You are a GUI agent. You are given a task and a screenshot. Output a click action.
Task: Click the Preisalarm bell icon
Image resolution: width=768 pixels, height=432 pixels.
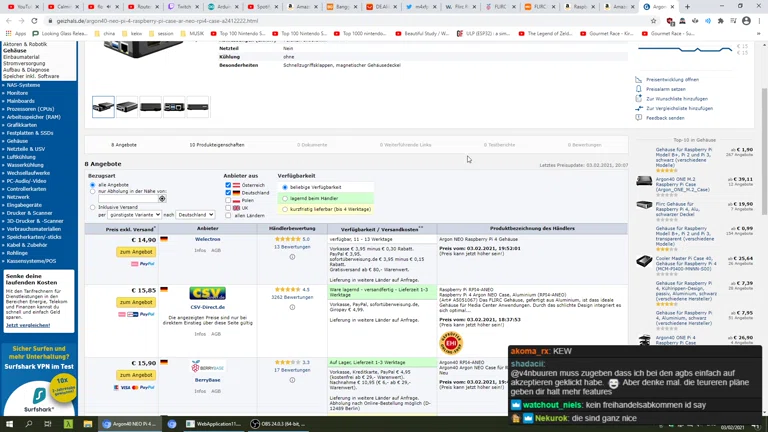(638, 89)
